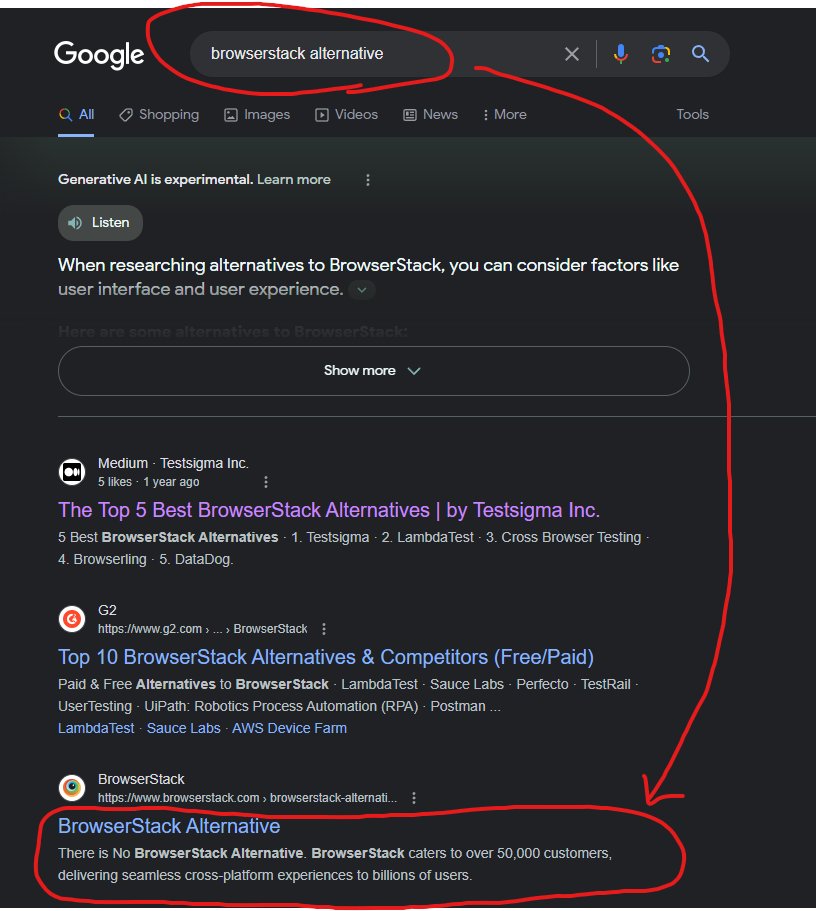816x911 pixels.
Task: Switch to the Videos tab
Action: (x=346, y=114)
